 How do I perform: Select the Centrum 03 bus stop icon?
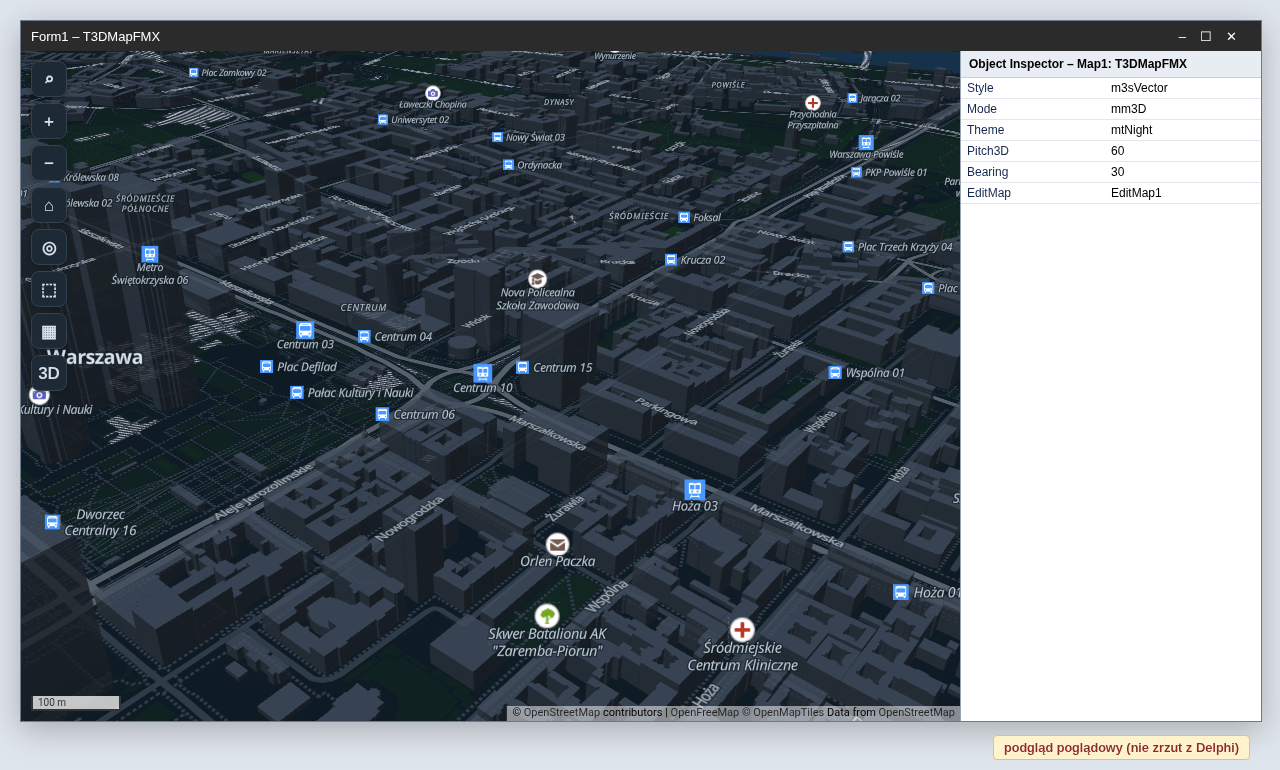click(x=305, y=330)
